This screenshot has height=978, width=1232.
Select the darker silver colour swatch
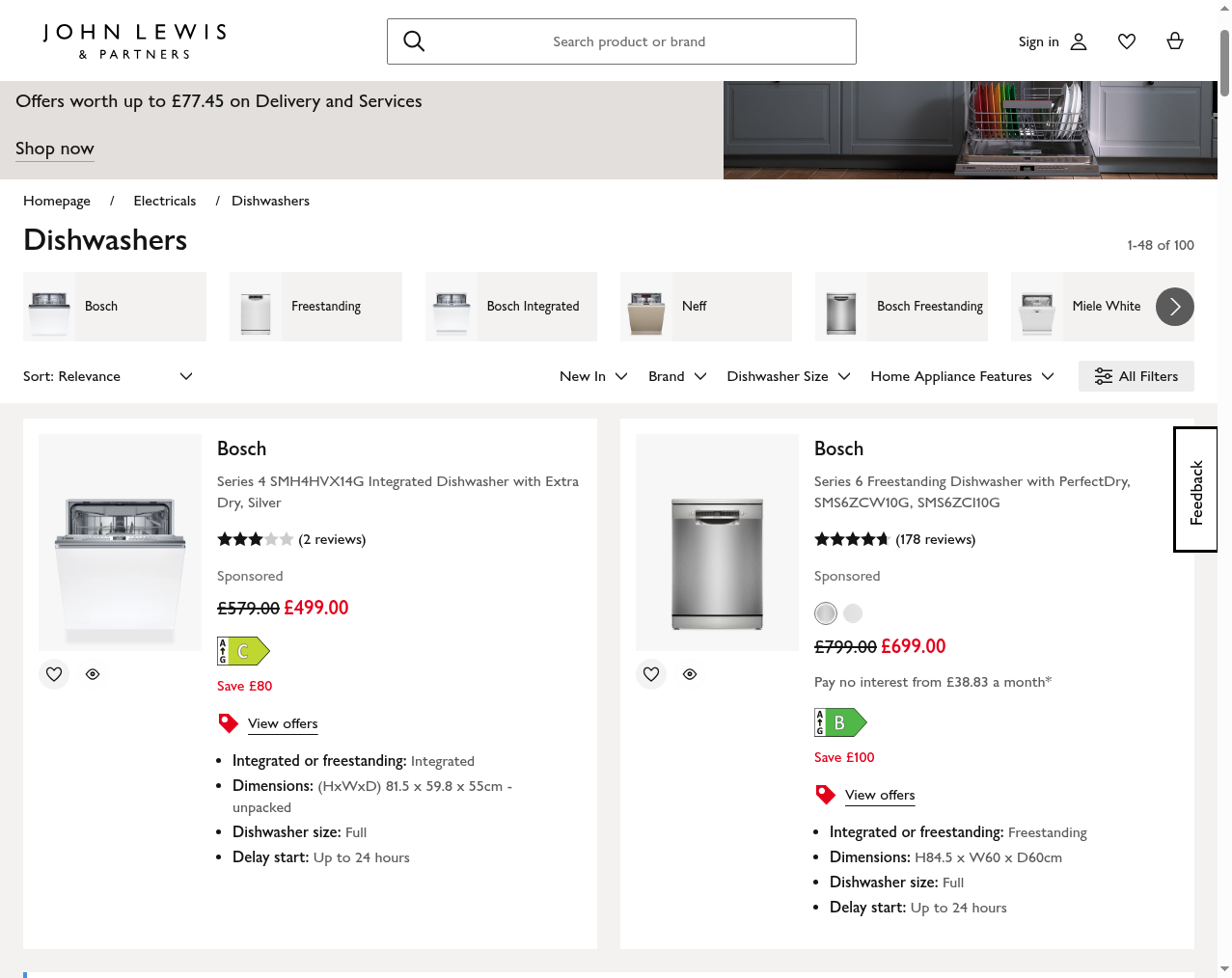(826, 613)
